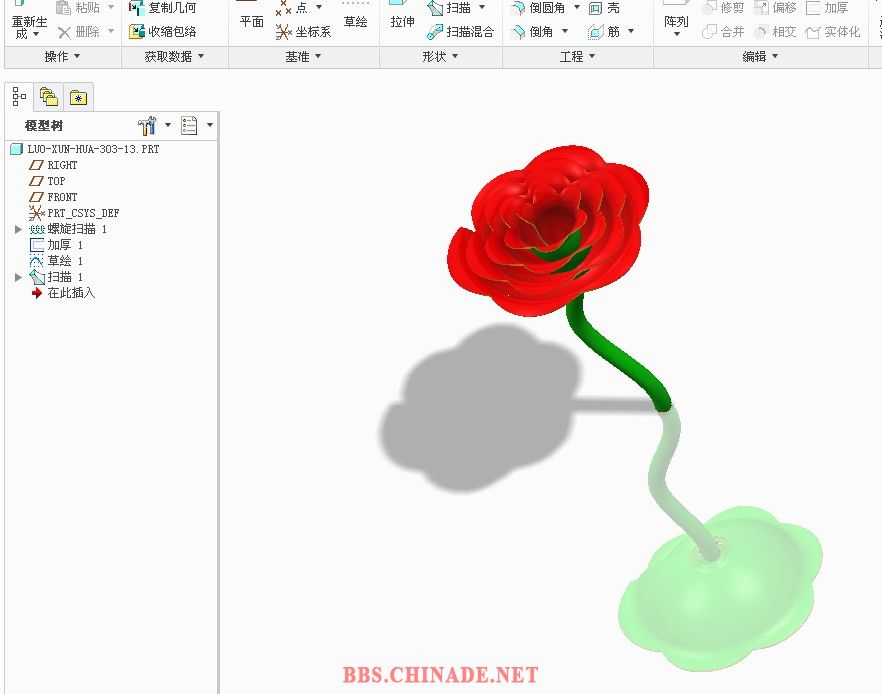882x694 pixels.
Task: Click Swept Blend (扫描混合) icon
Action: click(x=435, y=32)
